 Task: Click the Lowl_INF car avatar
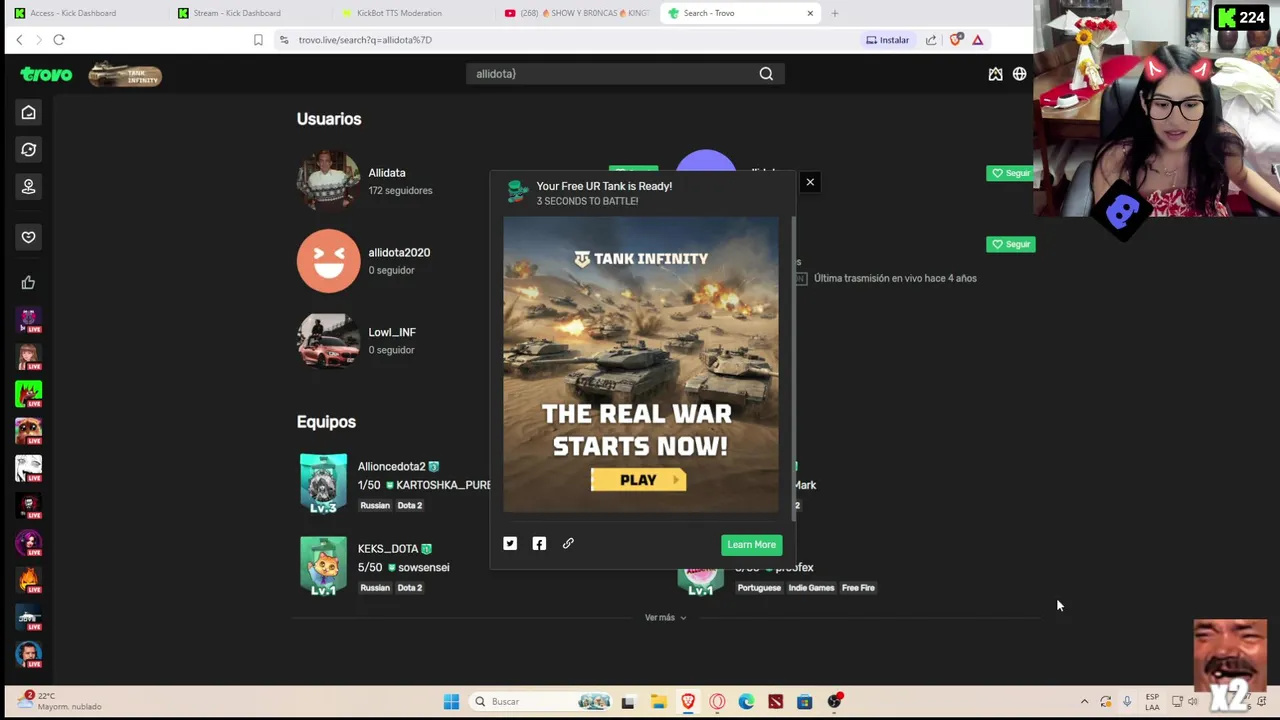point(328,341)
